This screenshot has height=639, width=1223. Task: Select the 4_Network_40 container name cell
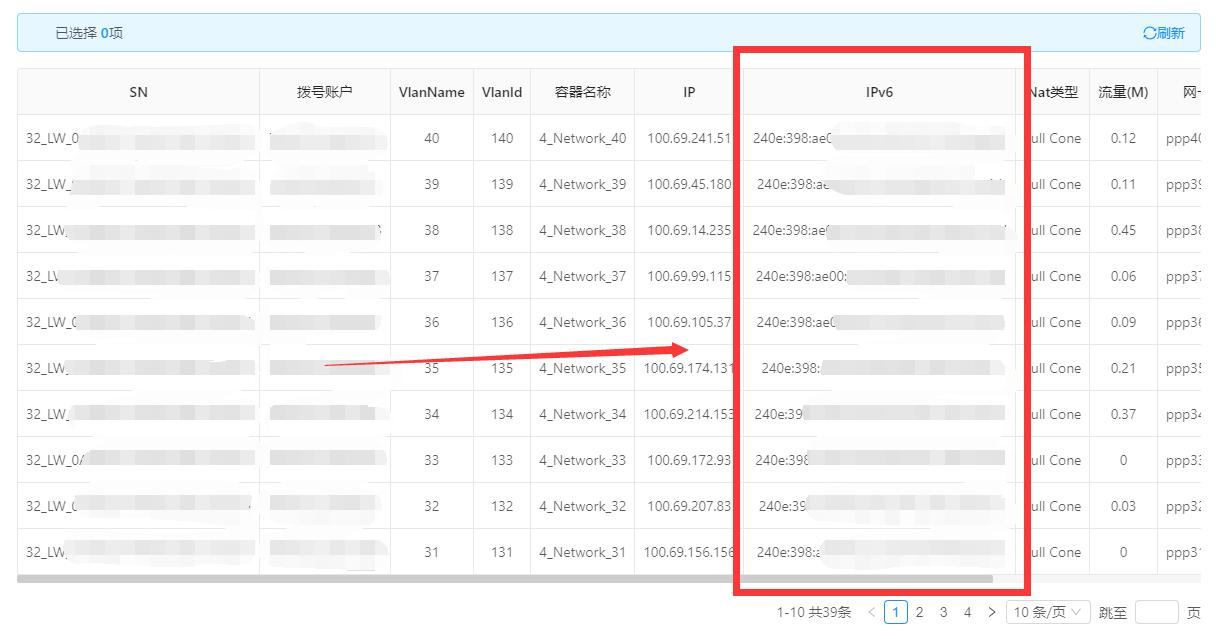(x=581, y=138)
